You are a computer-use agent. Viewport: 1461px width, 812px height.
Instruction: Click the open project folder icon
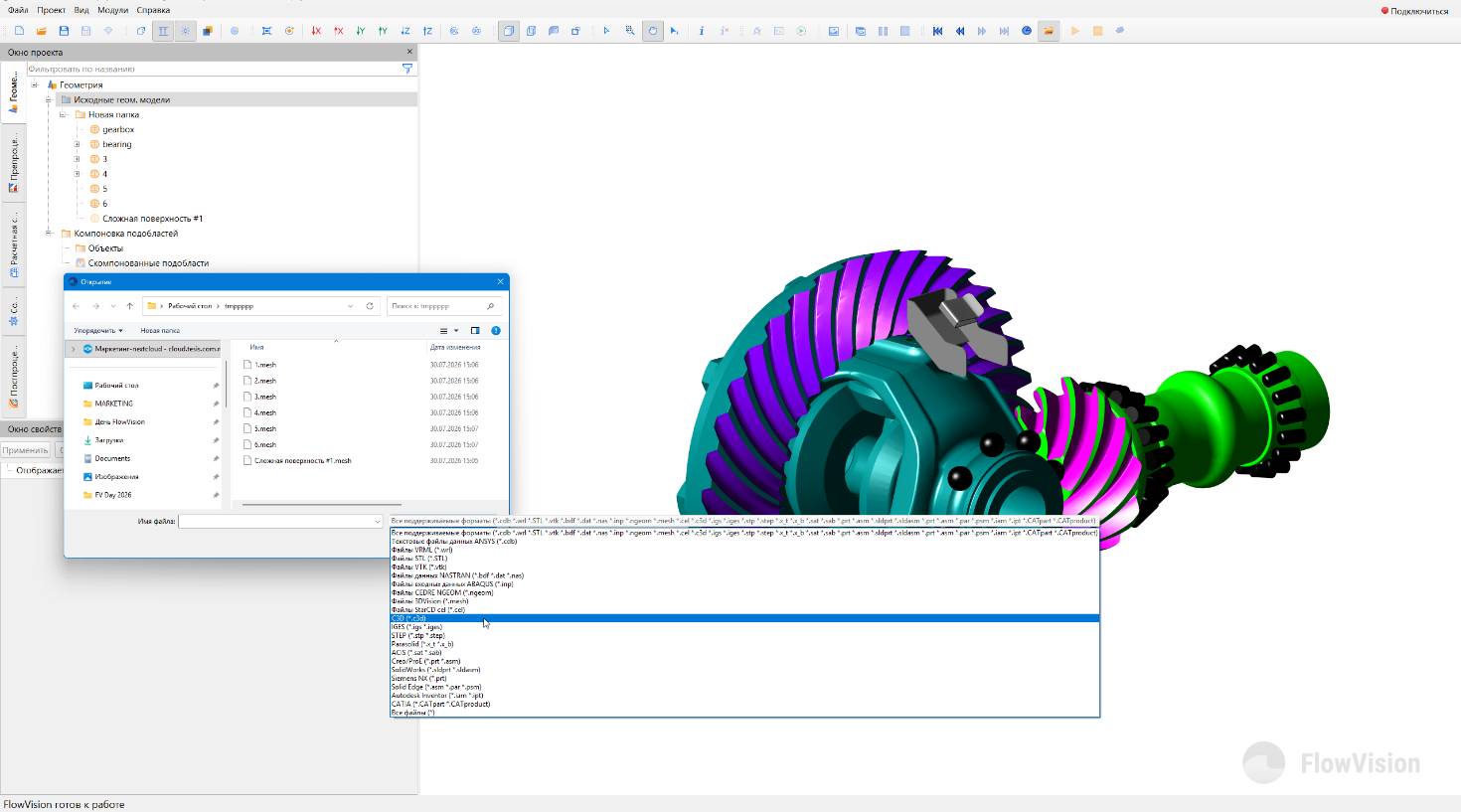[x=42, y=31]
